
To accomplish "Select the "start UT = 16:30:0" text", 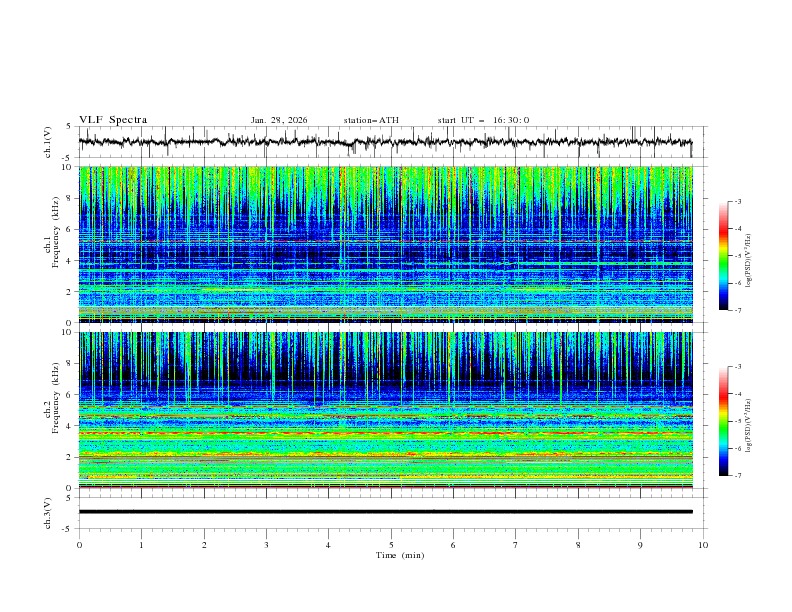I will click(483, 120).
